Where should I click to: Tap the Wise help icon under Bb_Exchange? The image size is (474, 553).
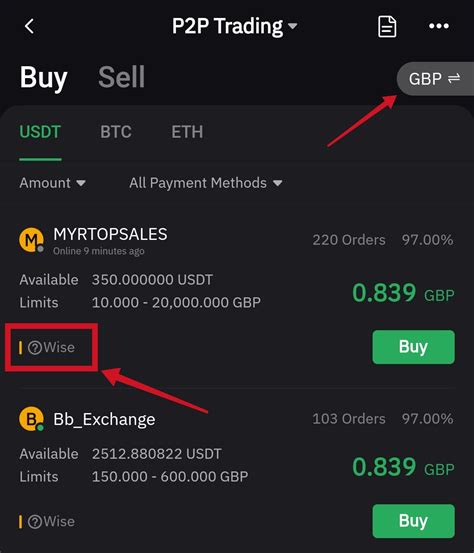35,522
